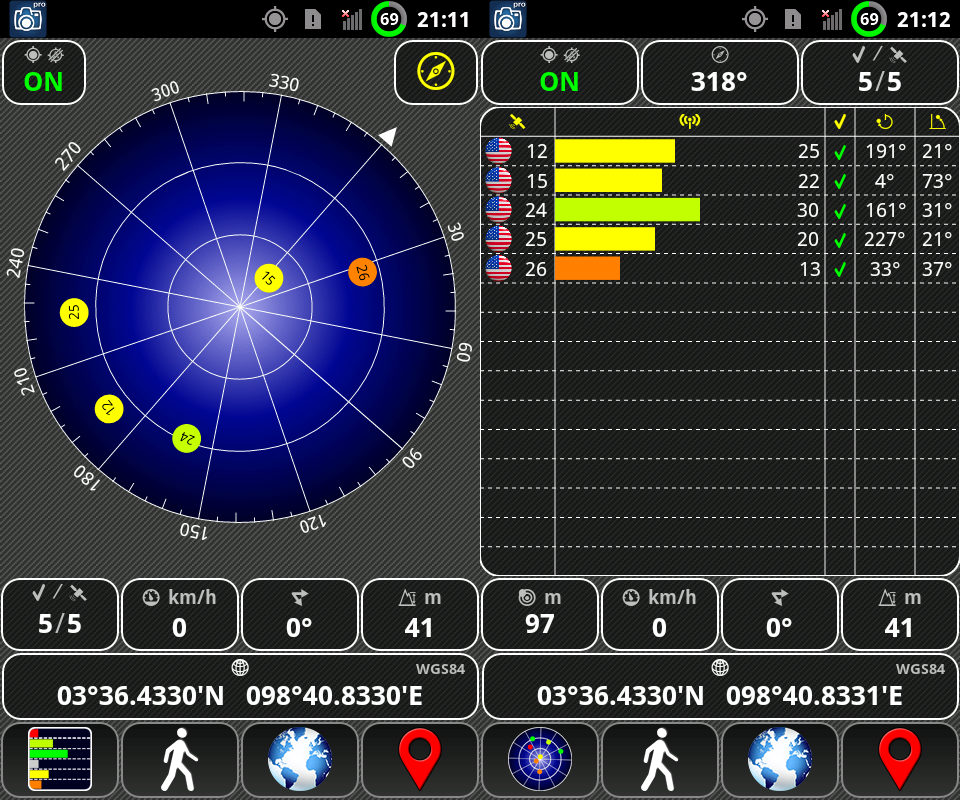The height and width of the screenshot is (800, 960).
Task: Toggle GPS ON switch on the sky plot screen
Action: coord(44,72)
